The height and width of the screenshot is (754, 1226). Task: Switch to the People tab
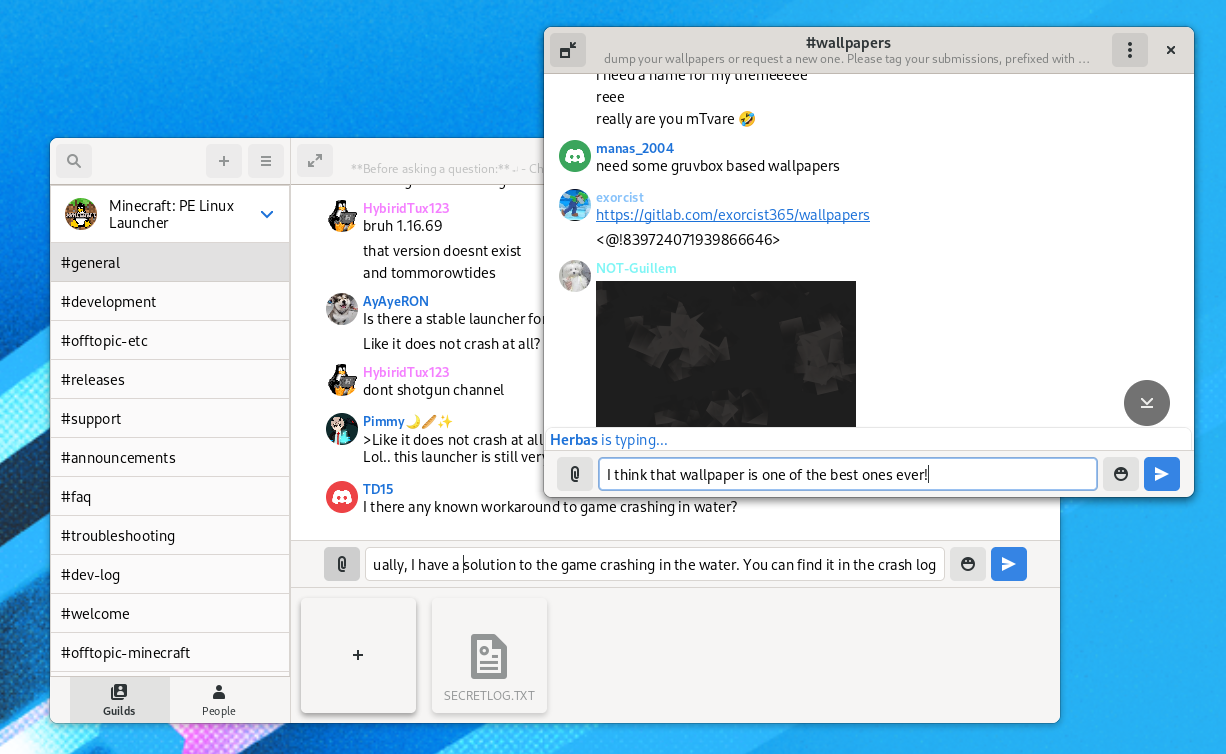219,700
